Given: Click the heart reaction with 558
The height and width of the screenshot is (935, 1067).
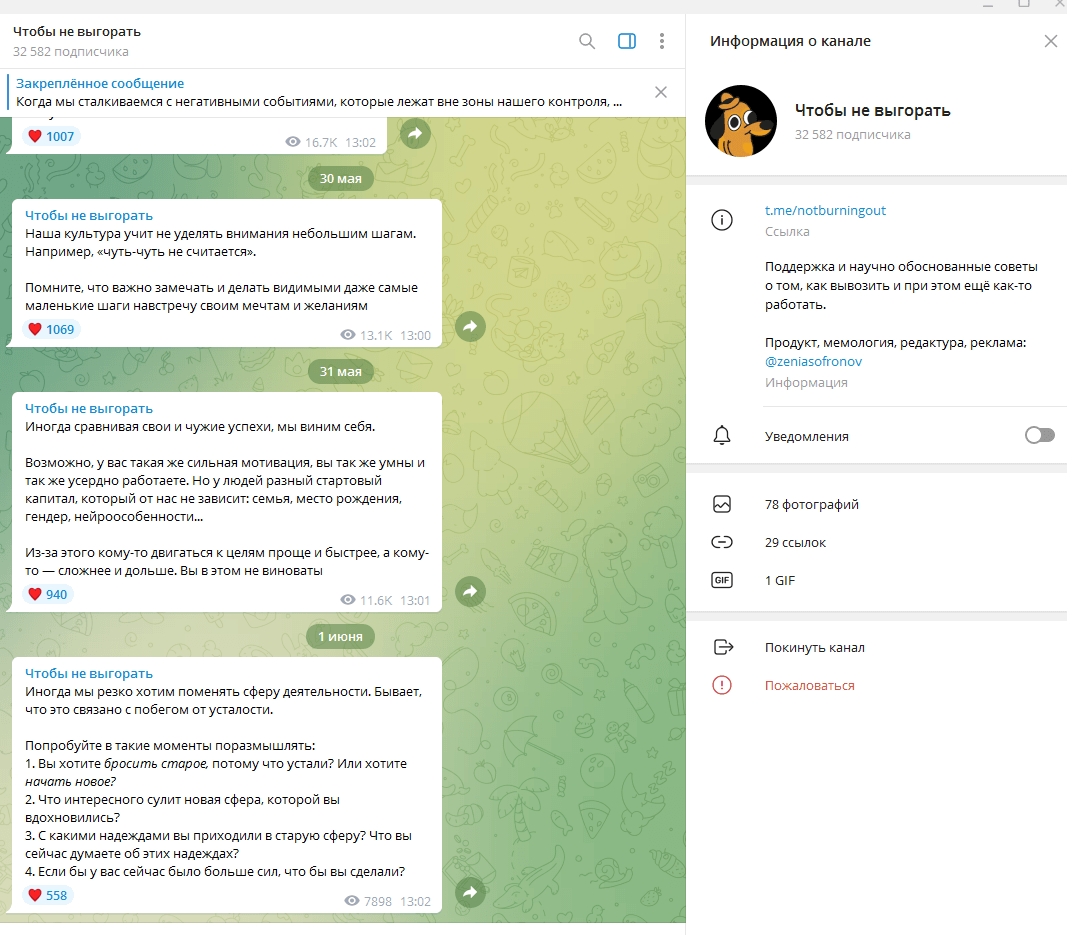Looking at the screenshot, I should point(47,895).
